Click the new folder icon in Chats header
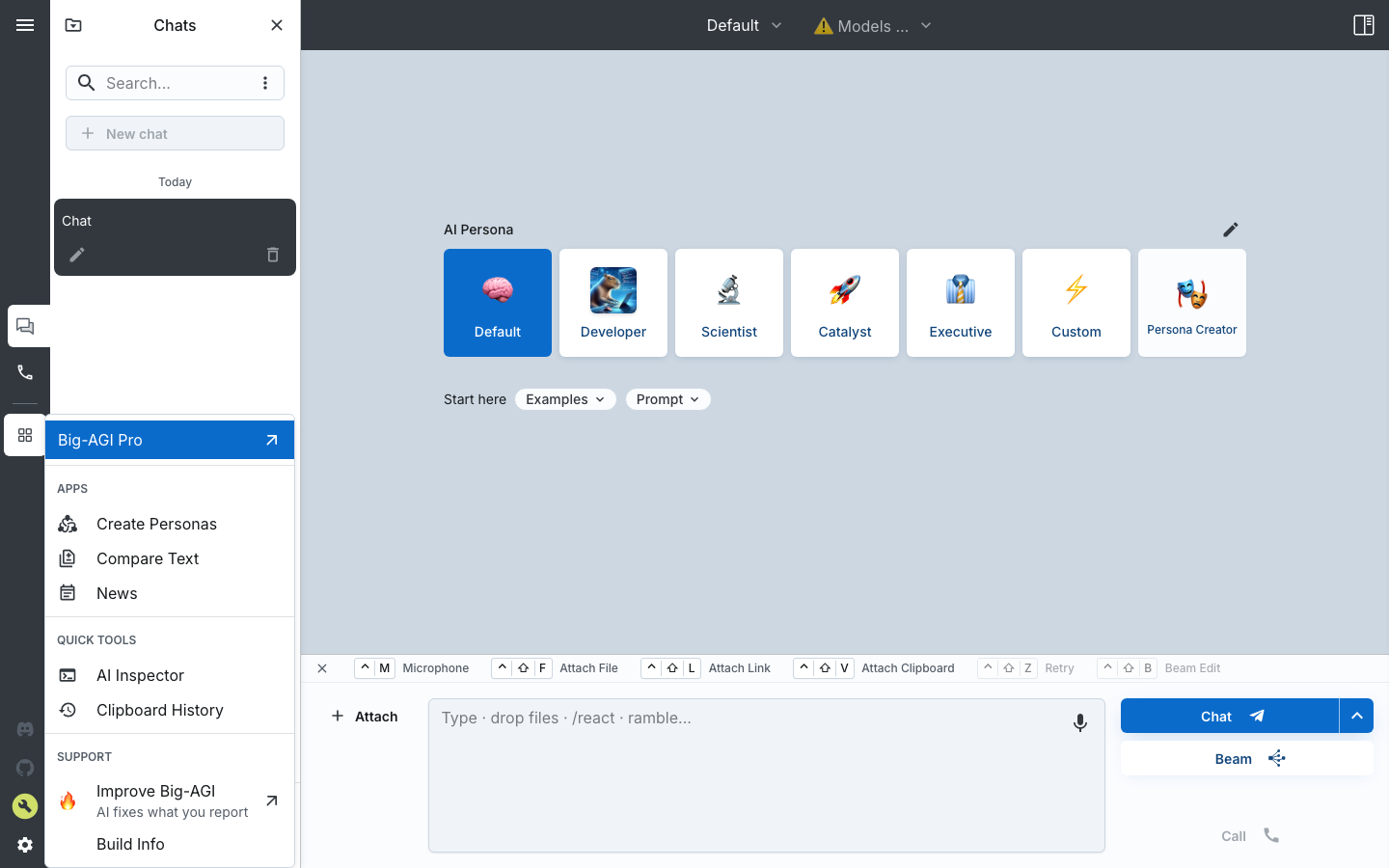The height and width of the screenshot is (868, 1389). pyautogui.click(x=73, y=25)
